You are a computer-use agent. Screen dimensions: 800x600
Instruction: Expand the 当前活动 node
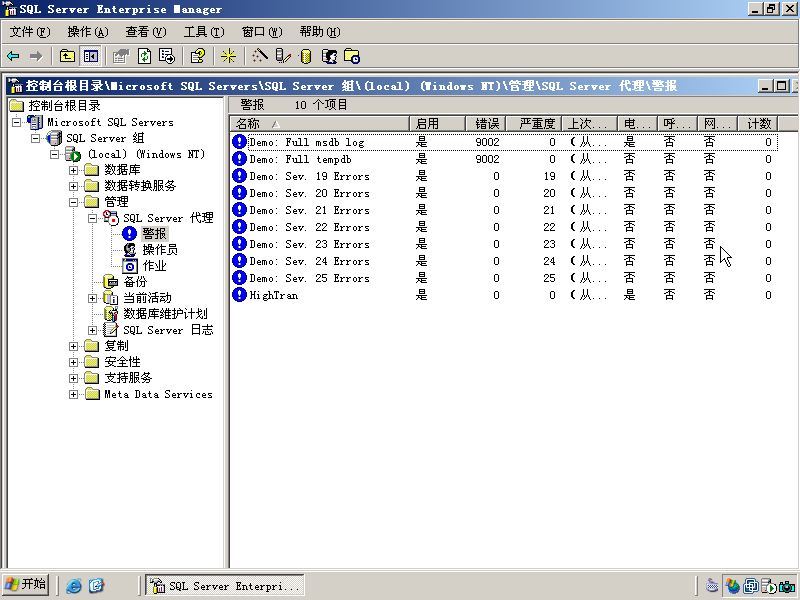point(92,298)
